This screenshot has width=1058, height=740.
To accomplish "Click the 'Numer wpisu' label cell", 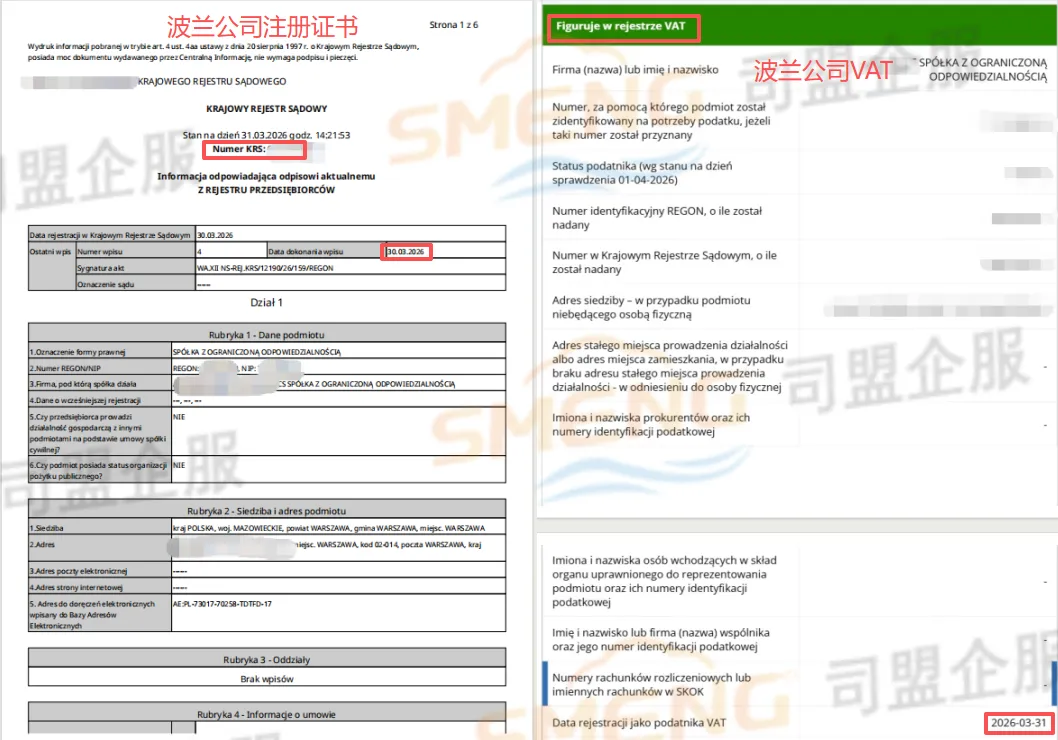I will [x=135, y=251].
